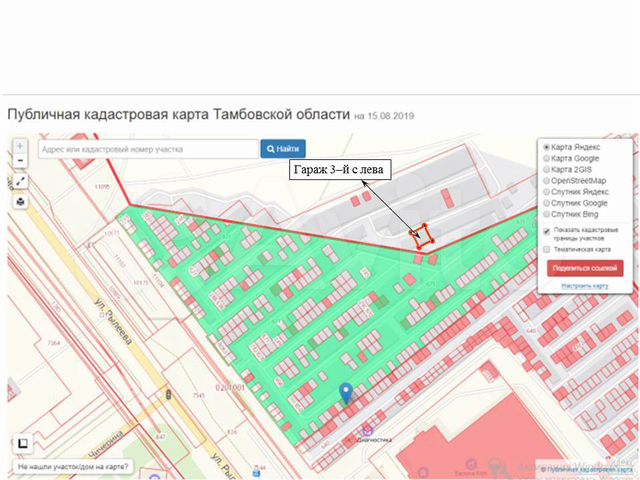The image size is (640, 480).
Task: Open the layers panel icon at bottom left
Action: (x=22, y=443)
